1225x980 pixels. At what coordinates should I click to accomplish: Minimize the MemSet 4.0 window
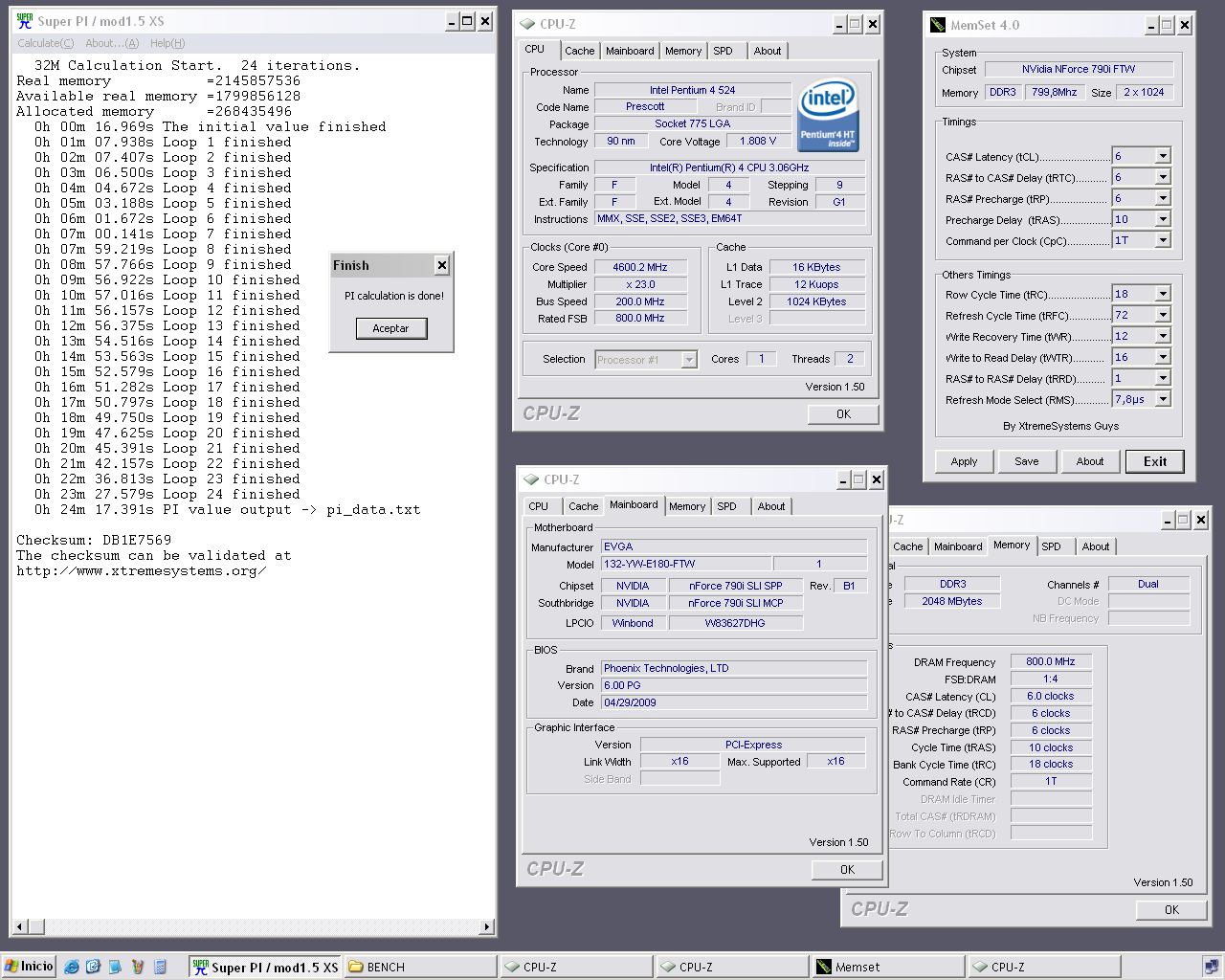1151,25
